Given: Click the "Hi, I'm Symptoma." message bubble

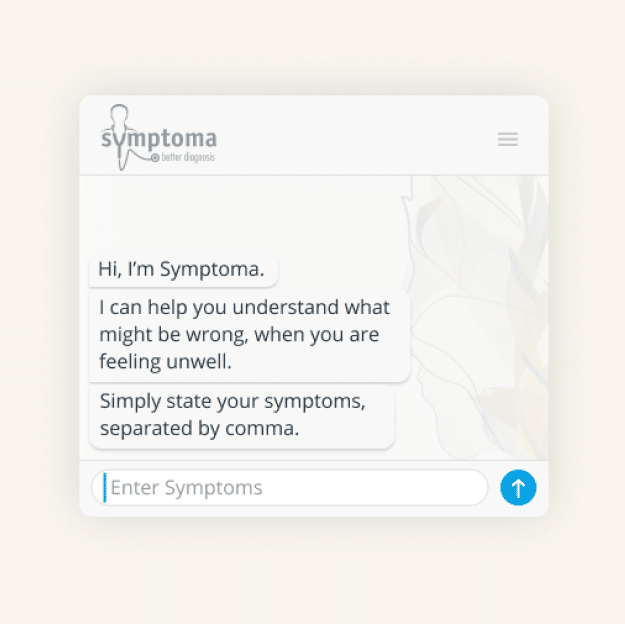Looking at the screenshot, I should coord(182,269).
